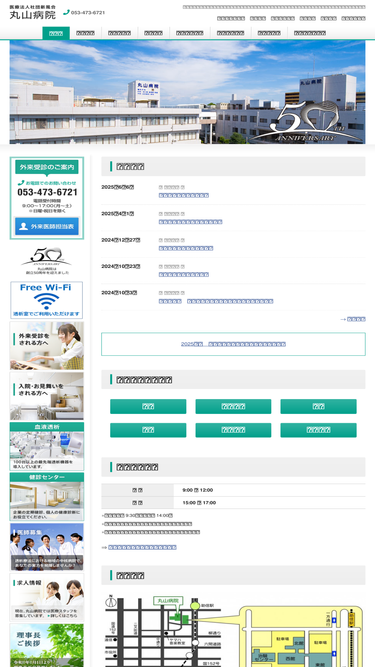The image size is (375, 667).
Task: Open the news link dated 2024 October 3
Action: coord(216,301)
